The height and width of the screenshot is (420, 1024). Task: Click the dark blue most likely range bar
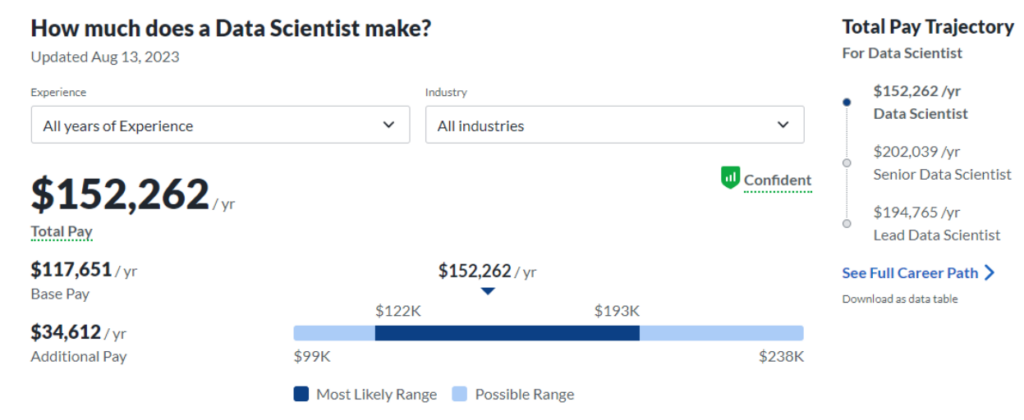[x=507, y=333]
